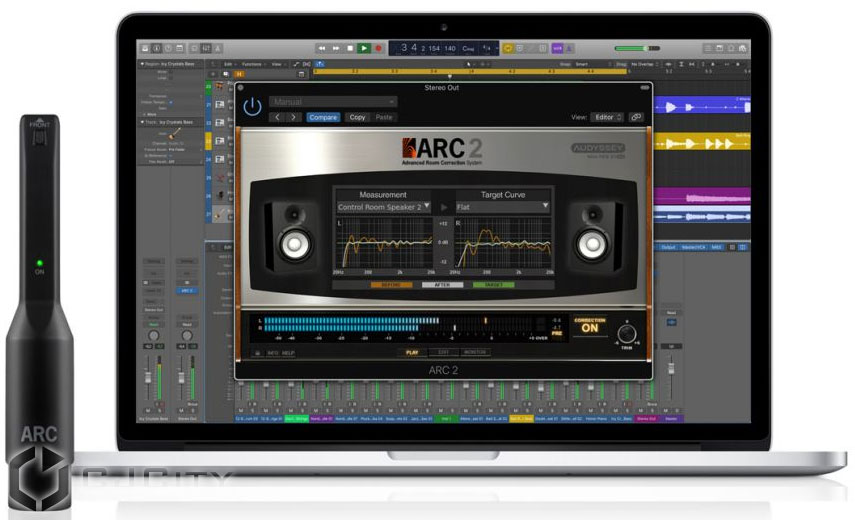855x520 pixels.
Task: Select the PLAY tab in ARC 2
Action: click(x=412, y=353)
